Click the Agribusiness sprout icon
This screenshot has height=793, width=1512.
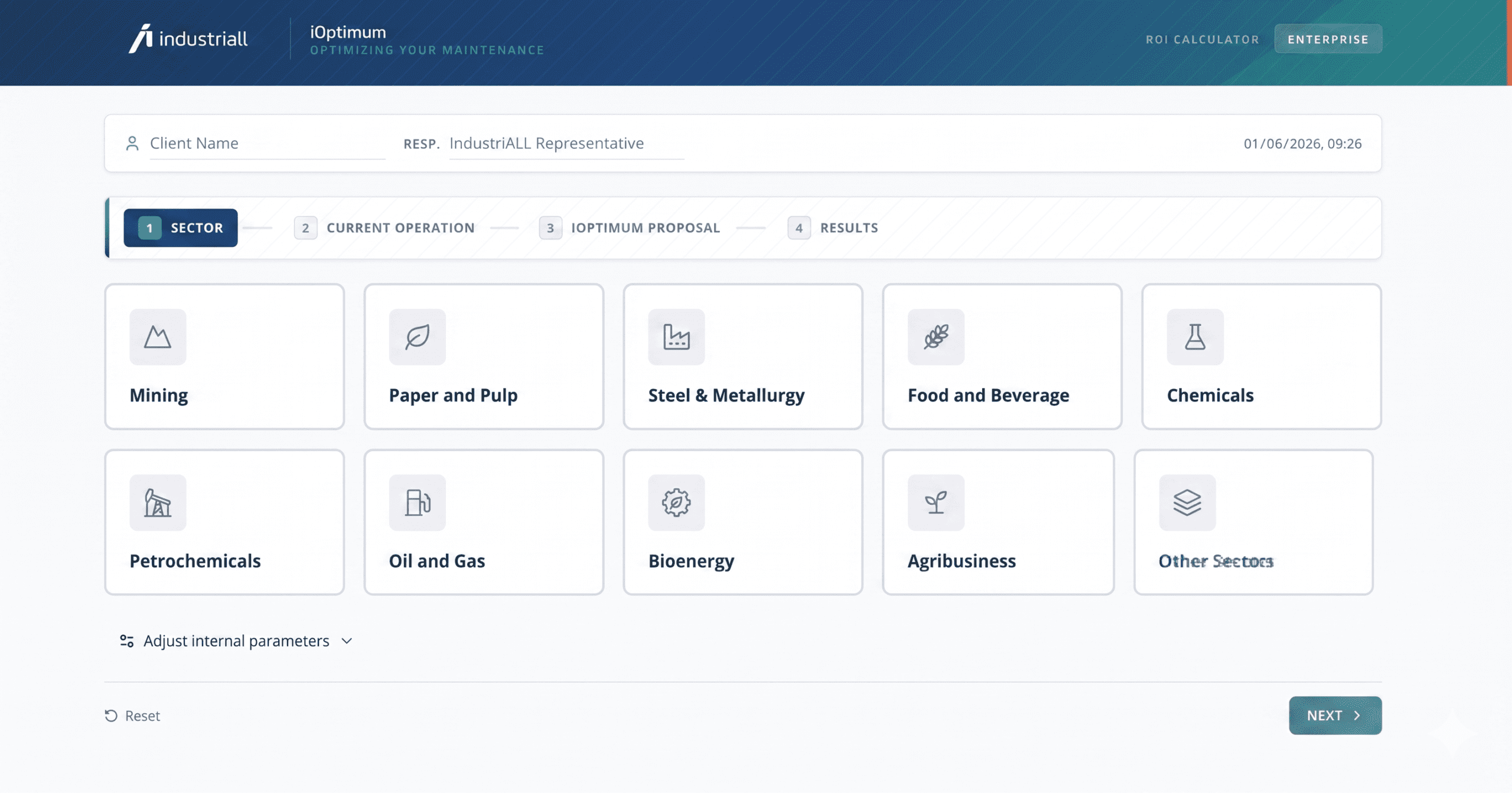pos(936,502)
